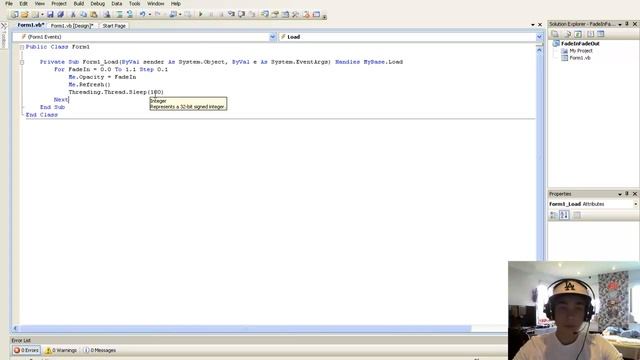Open the Debug menu

pos(98,4)
